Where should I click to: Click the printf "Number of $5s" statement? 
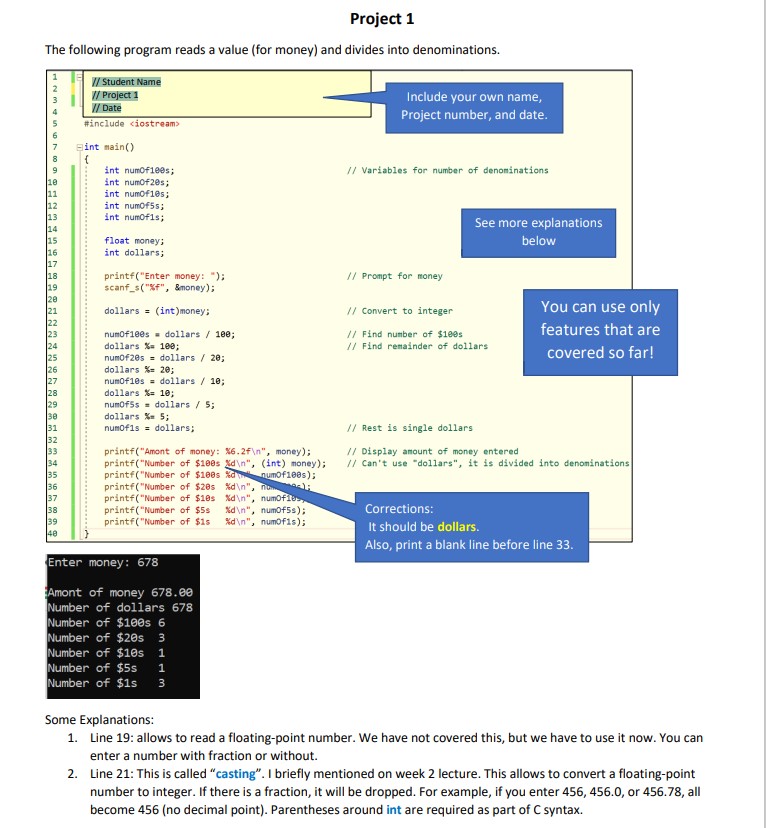(205, 510)
